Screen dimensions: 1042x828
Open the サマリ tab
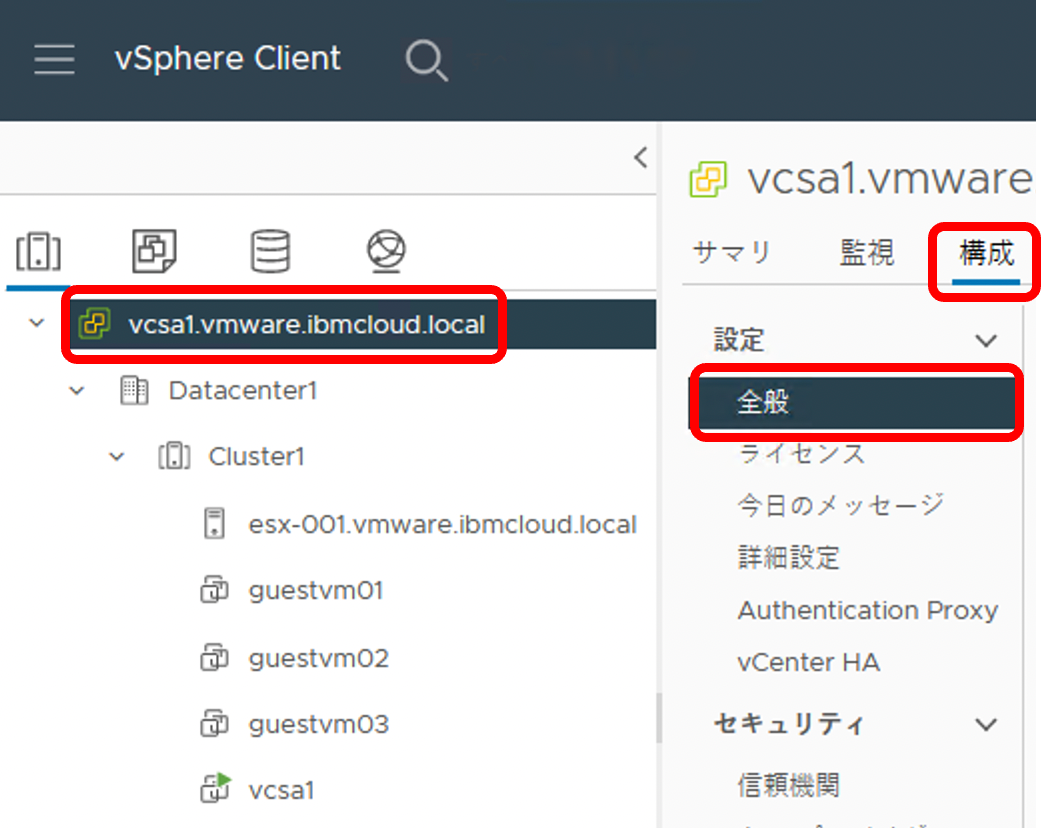pyautogui.click(x=732, y=253)
